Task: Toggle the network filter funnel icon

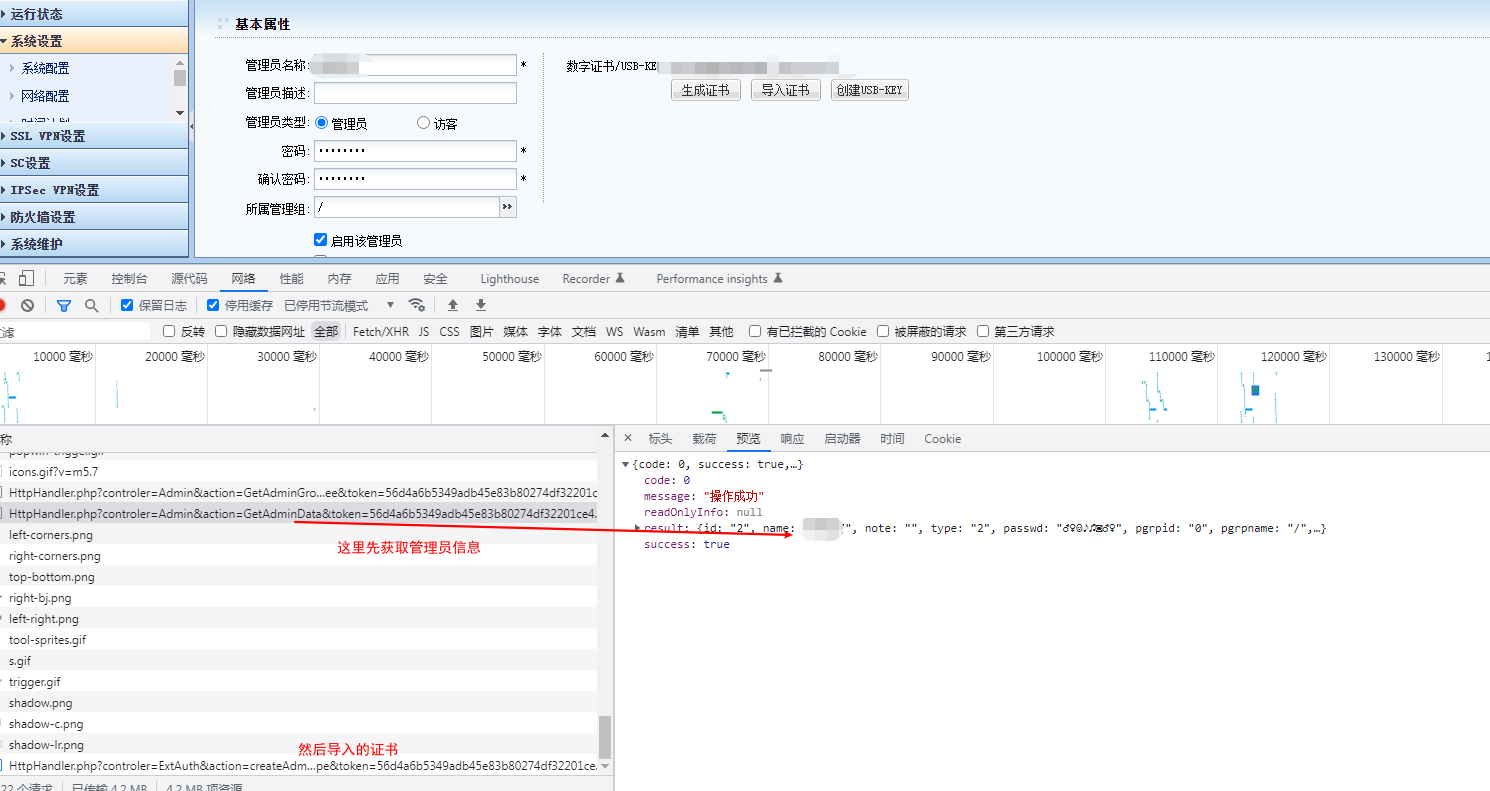Action: pyautogui.click(x=64, y=305)
